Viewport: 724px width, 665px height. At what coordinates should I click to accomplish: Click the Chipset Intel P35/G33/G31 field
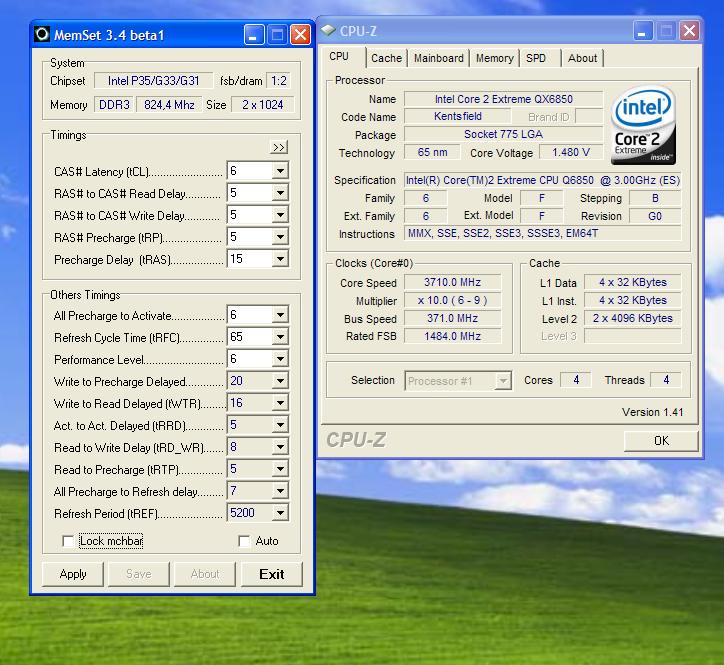tap(153, 81)
